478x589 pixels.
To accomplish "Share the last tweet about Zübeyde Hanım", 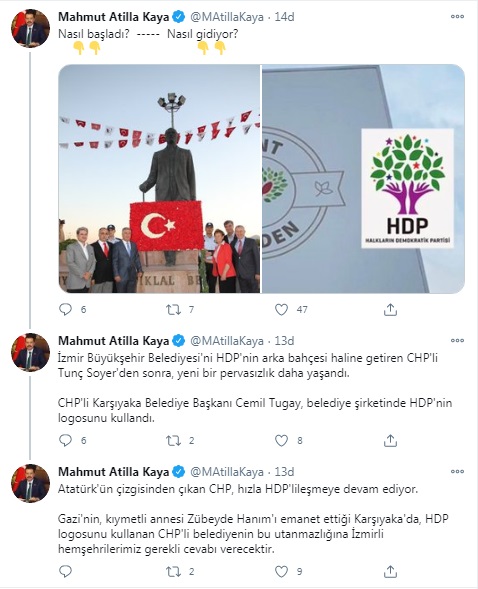I will (x=390, y=571).
